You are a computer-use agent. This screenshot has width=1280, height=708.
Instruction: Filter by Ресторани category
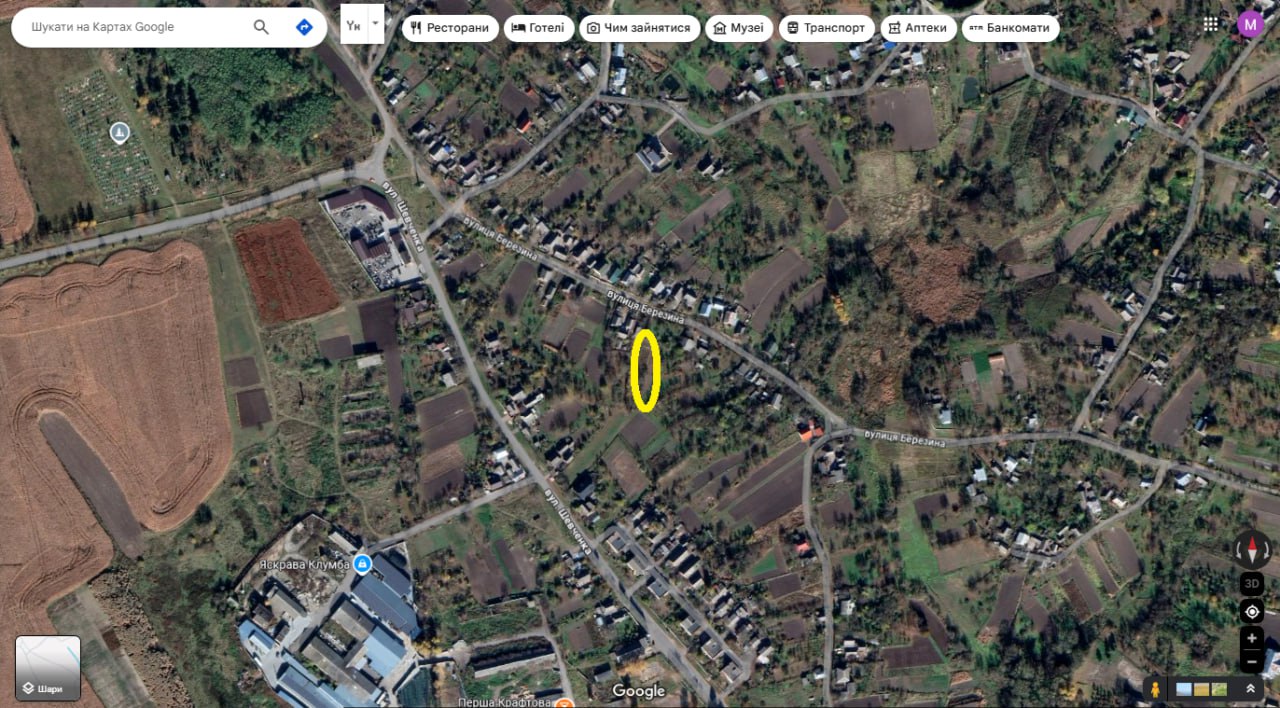(x=450, y=28)
